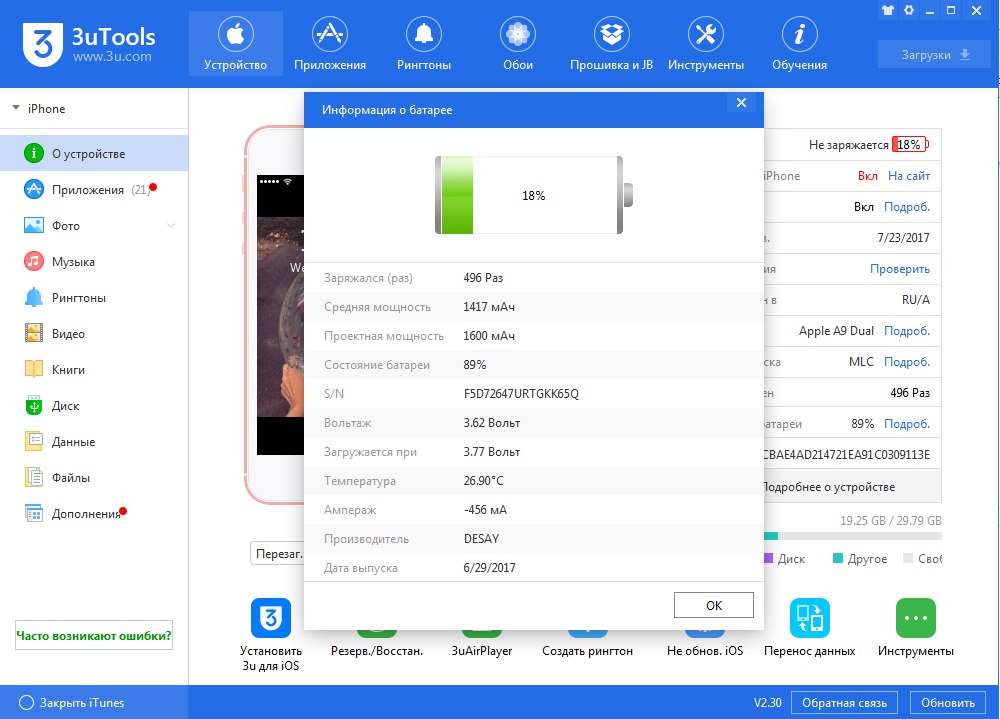Click the www.3u.com website text
Image resolution: width=1000 pixels, height=719 pixels.
pos(112,57)
